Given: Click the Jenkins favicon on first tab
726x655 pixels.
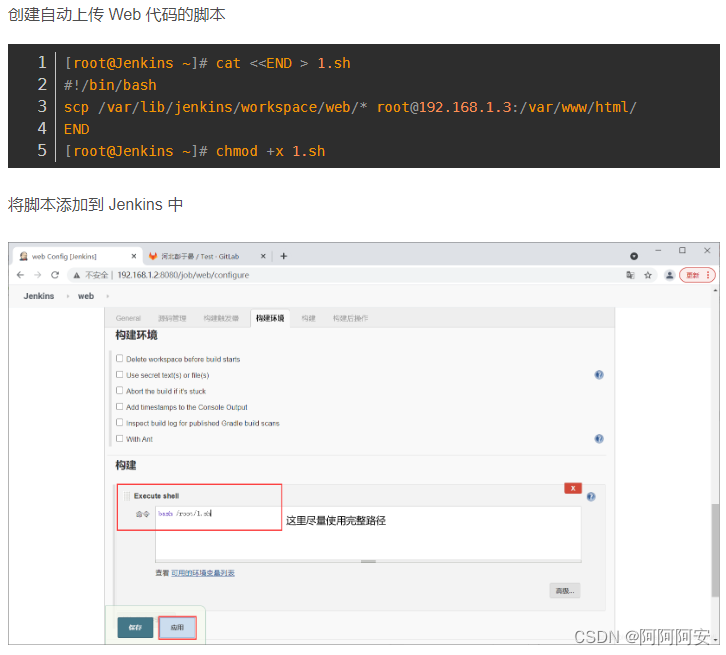Looking at the screenshot, I should click(x=24, y=256).
